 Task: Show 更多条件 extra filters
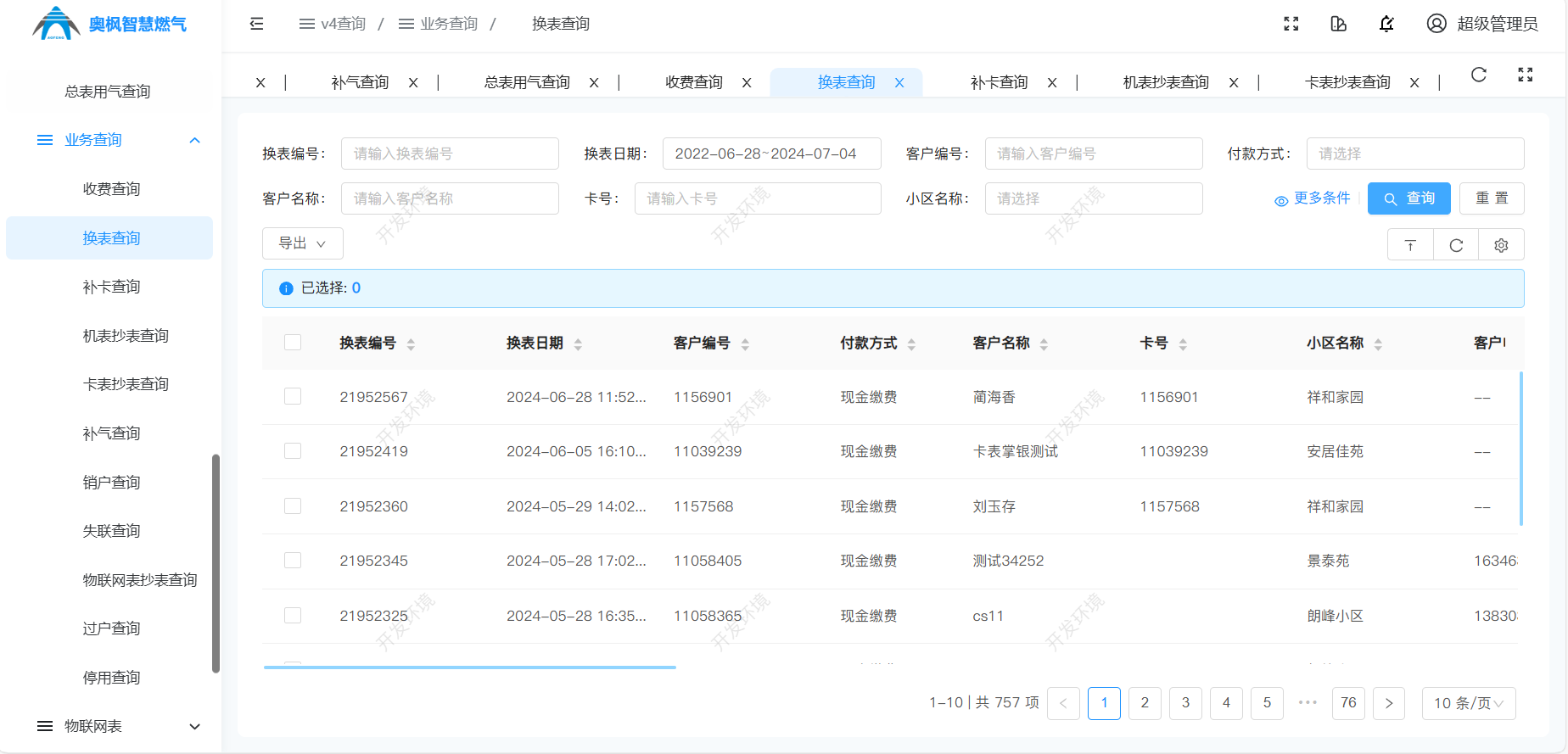point(1313,198)
